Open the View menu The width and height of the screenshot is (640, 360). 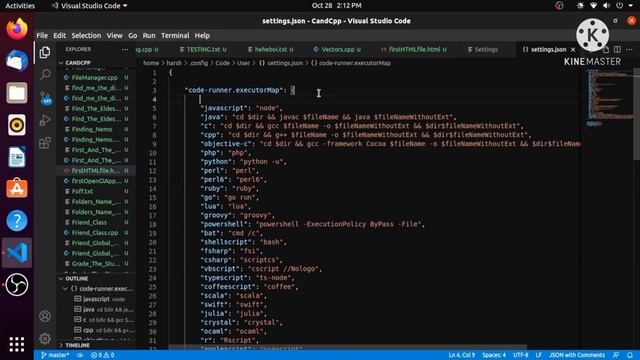(114, 36)
